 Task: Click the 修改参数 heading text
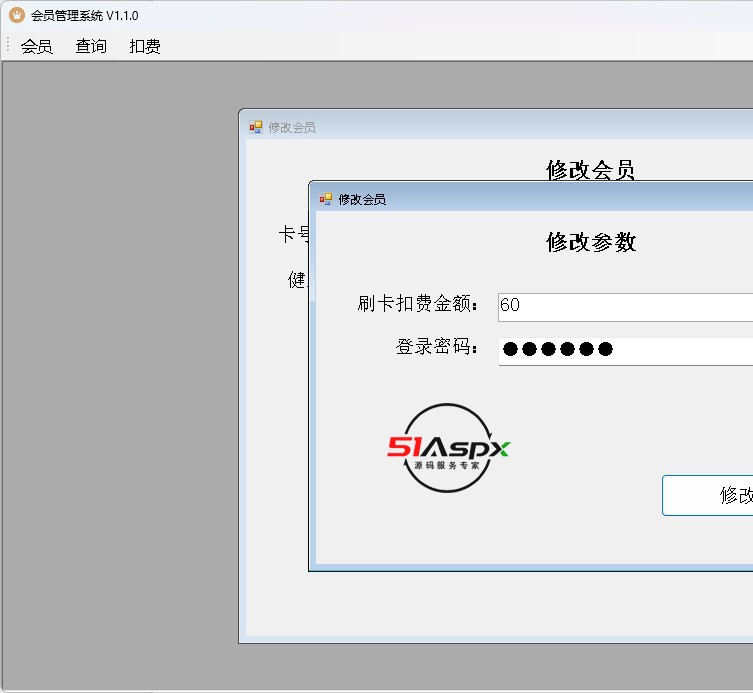(591, 242)
